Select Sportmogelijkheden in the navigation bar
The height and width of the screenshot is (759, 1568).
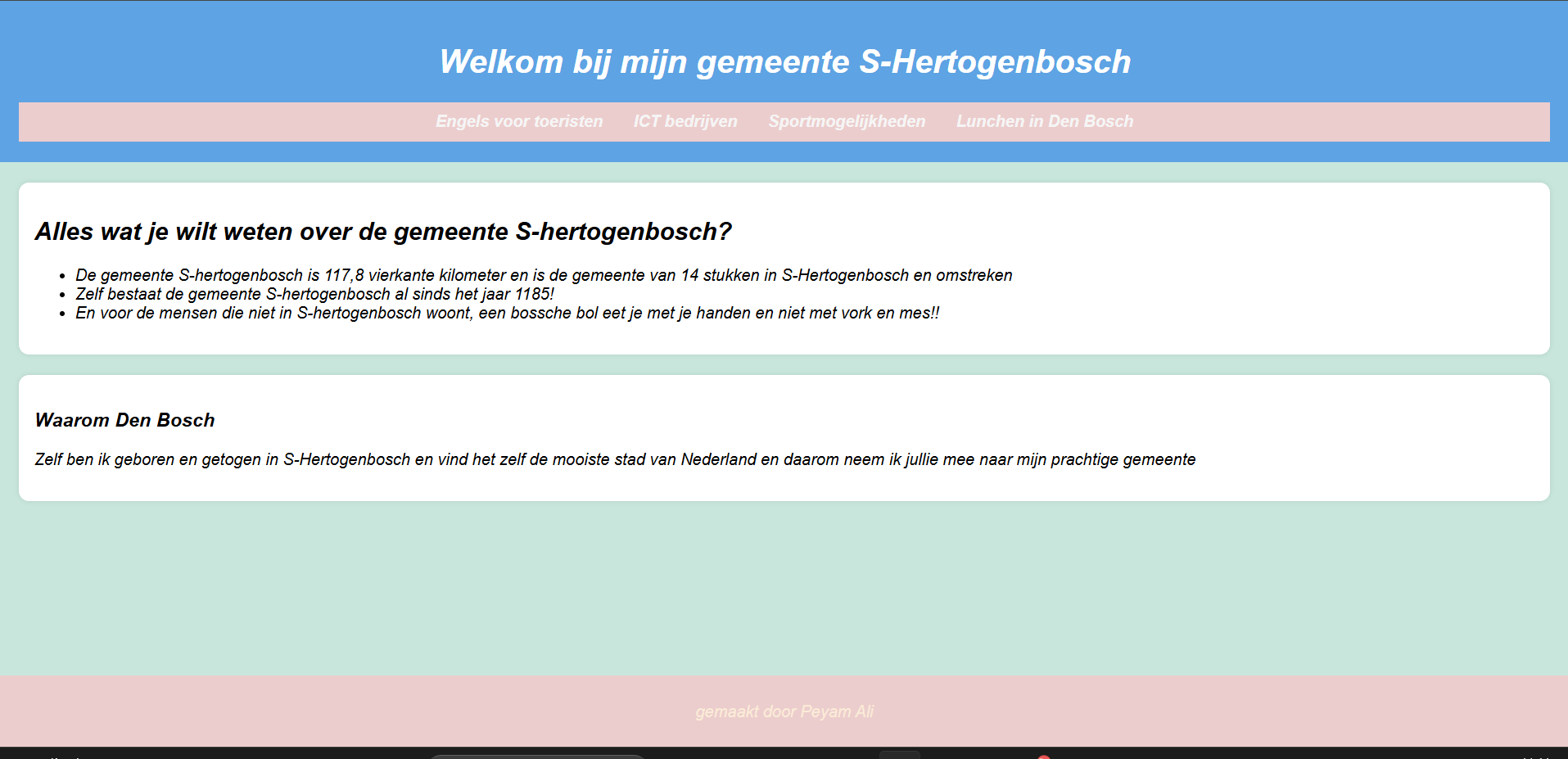(847, 121)
